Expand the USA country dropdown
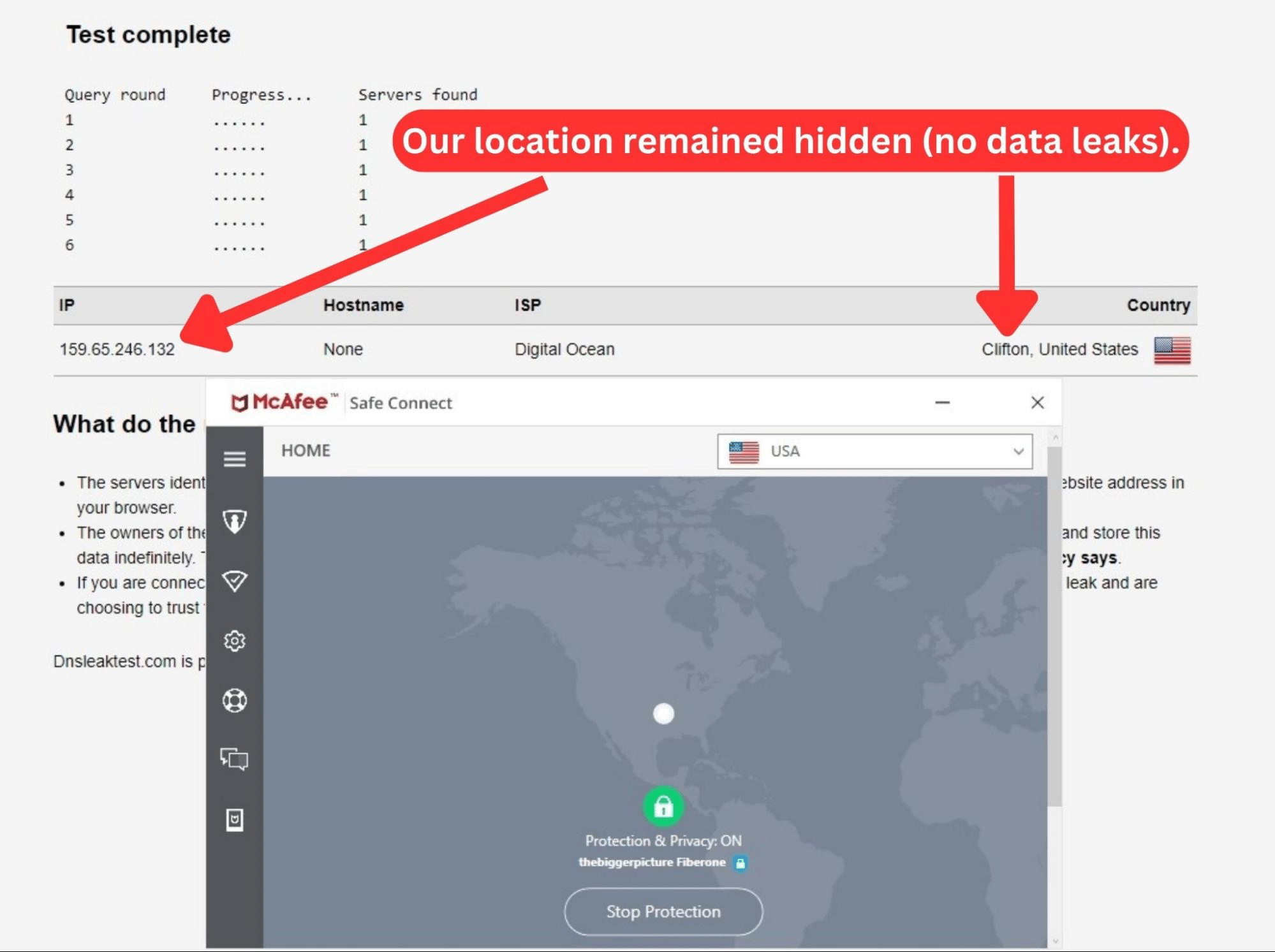 874,451
